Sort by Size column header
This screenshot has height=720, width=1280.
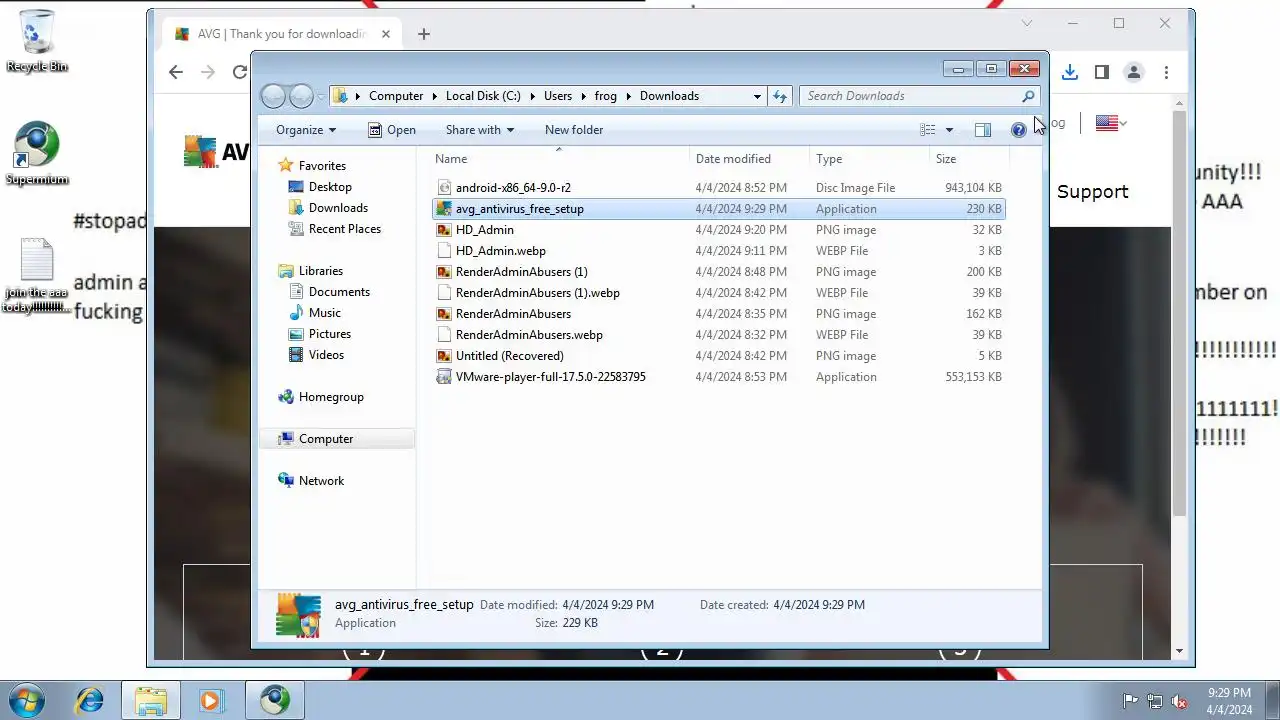click(x=968, y=159)
